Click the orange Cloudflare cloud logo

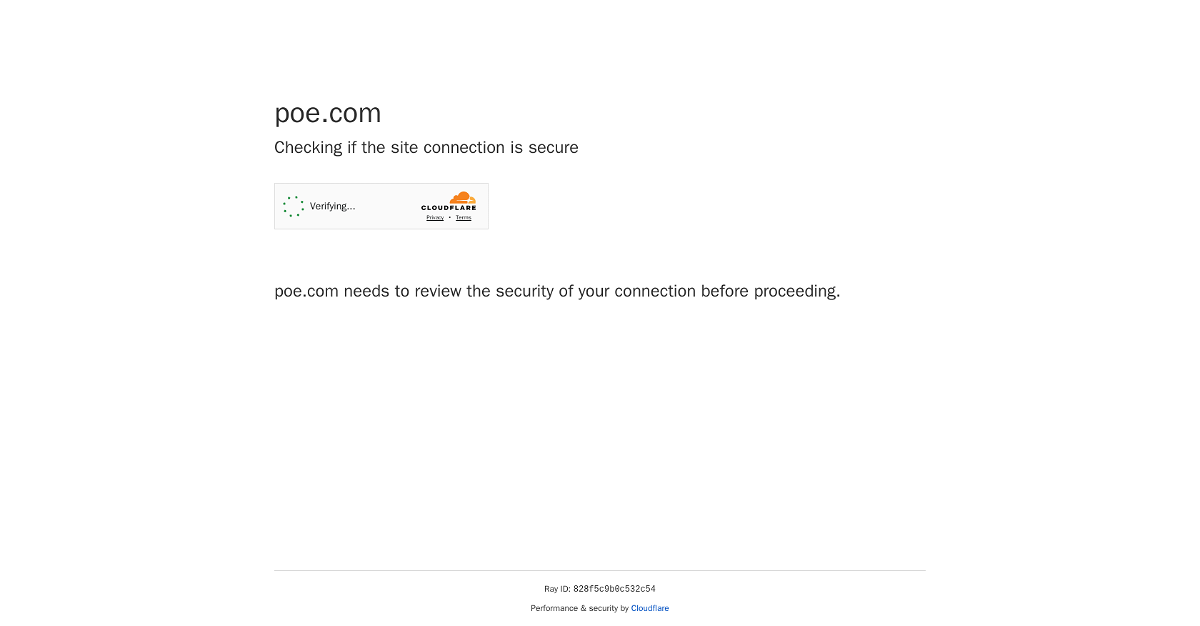[x=462, y=198]
